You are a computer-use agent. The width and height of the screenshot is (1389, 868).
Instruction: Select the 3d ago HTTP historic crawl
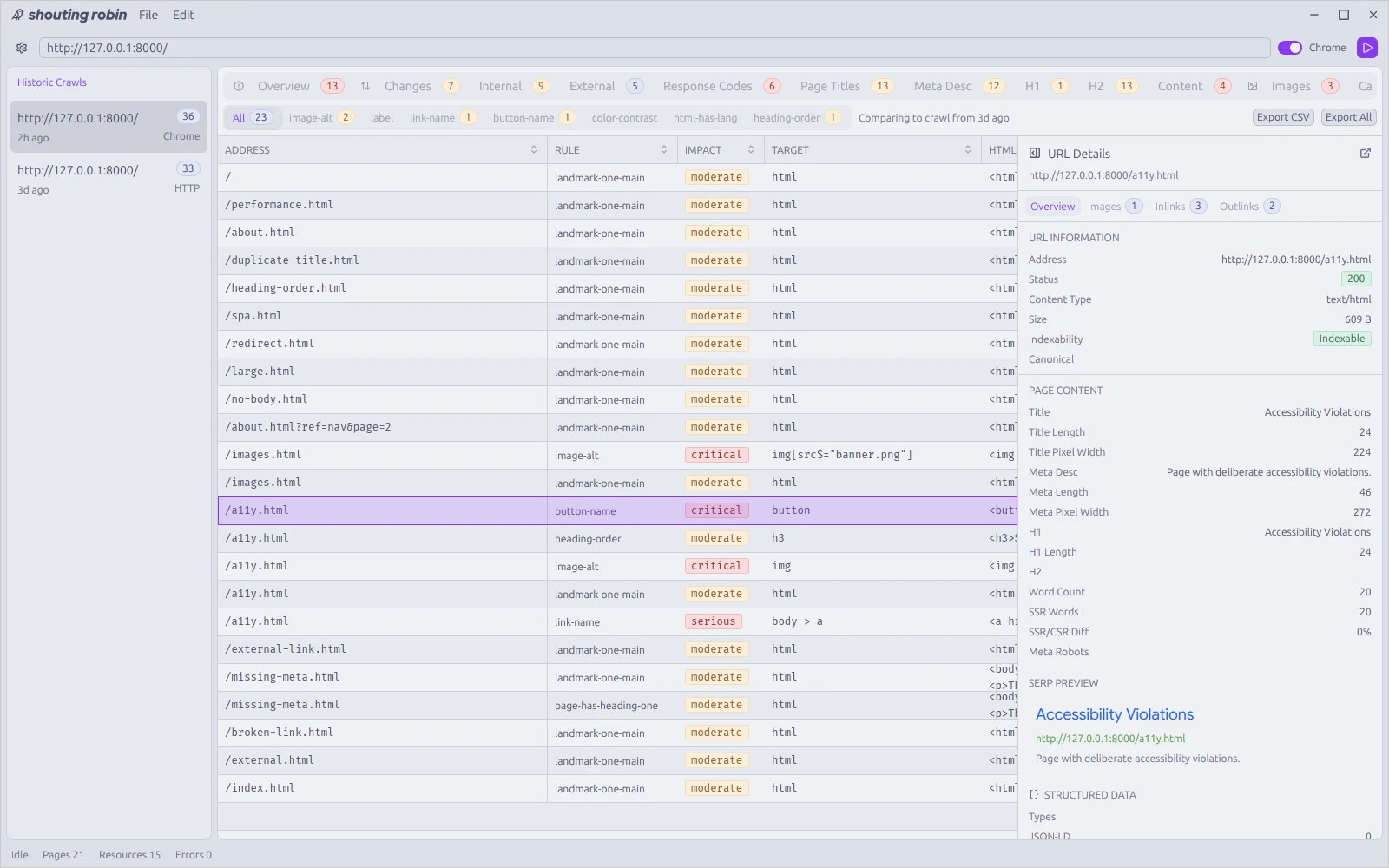[109, 179]
